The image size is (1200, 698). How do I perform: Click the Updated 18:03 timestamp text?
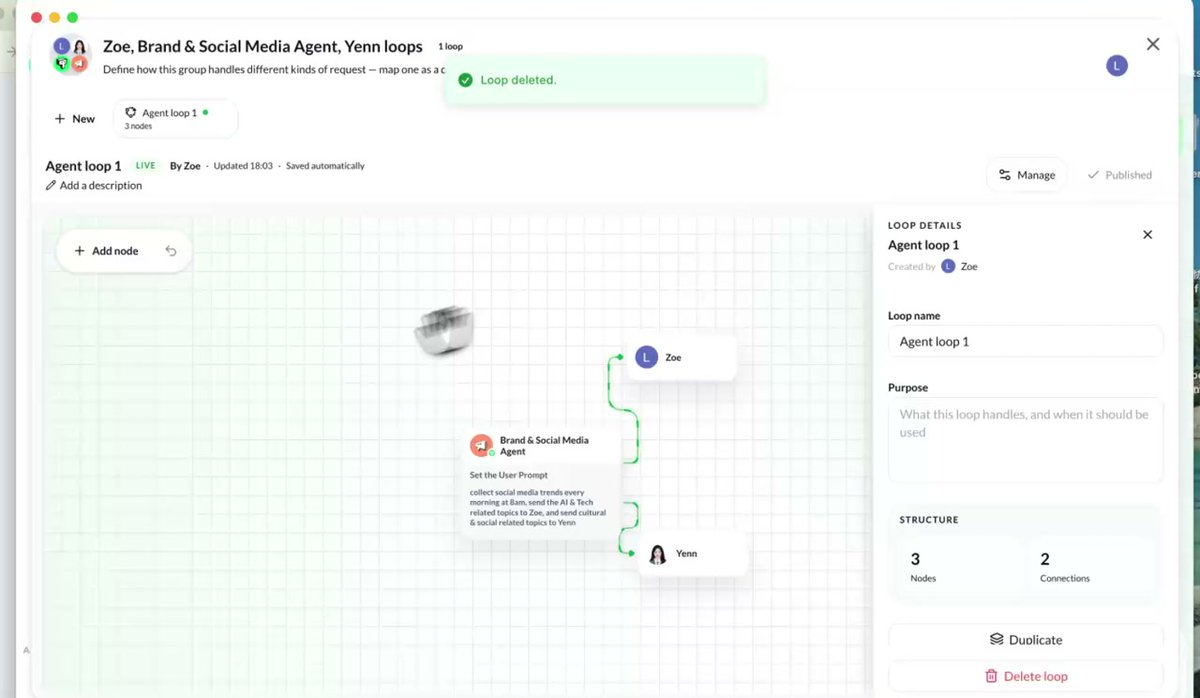pyautogui.click(x=243, y=166)
